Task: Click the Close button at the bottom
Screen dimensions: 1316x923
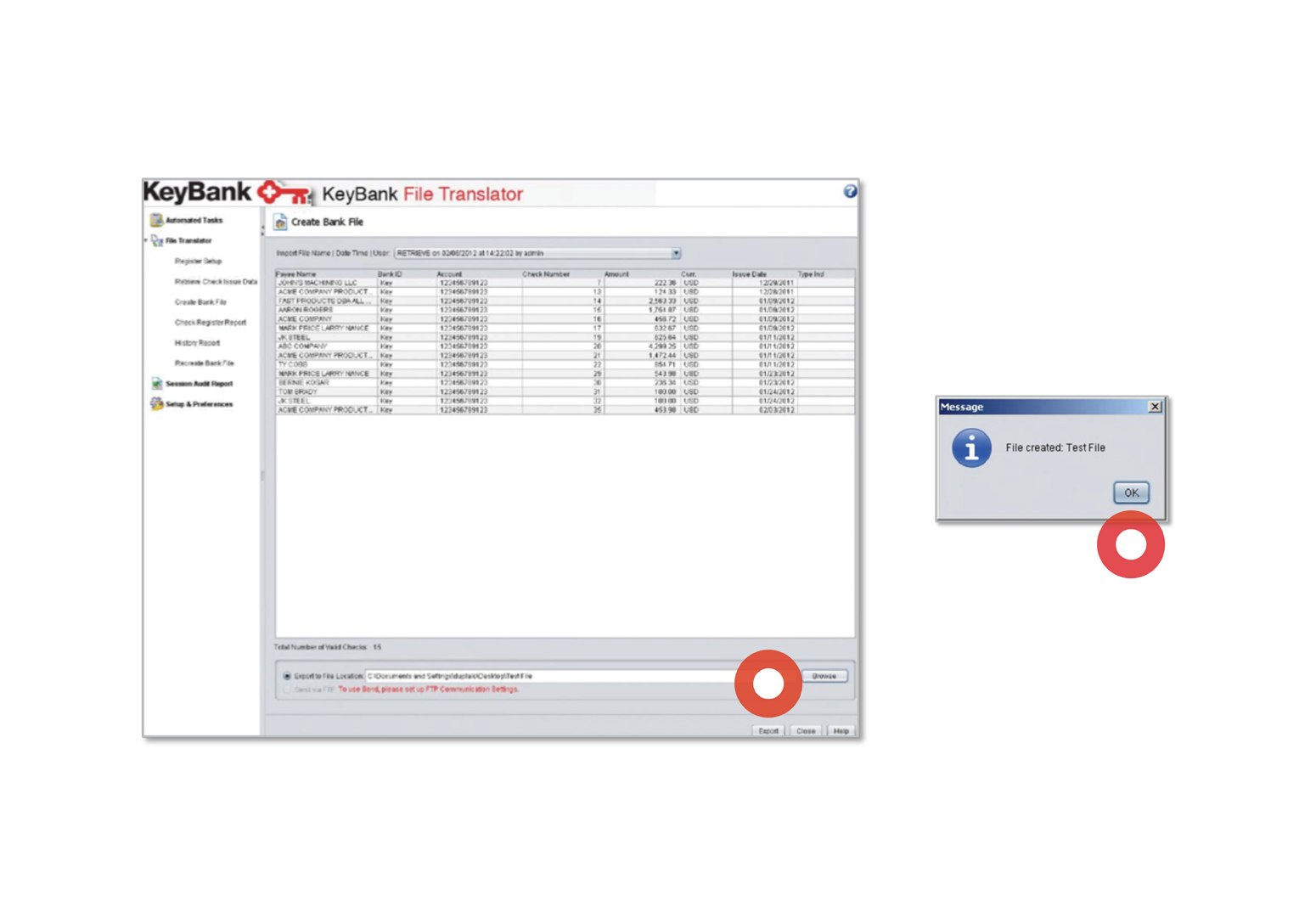Action: [806, 731]
